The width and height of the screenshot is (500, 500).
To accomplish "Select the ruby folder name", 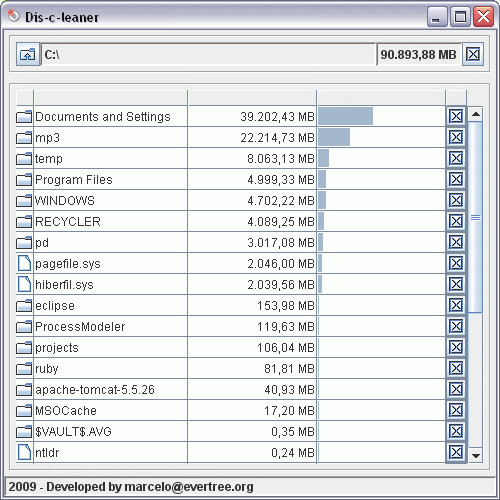I will pyautogui.click(x=47, y=369).
